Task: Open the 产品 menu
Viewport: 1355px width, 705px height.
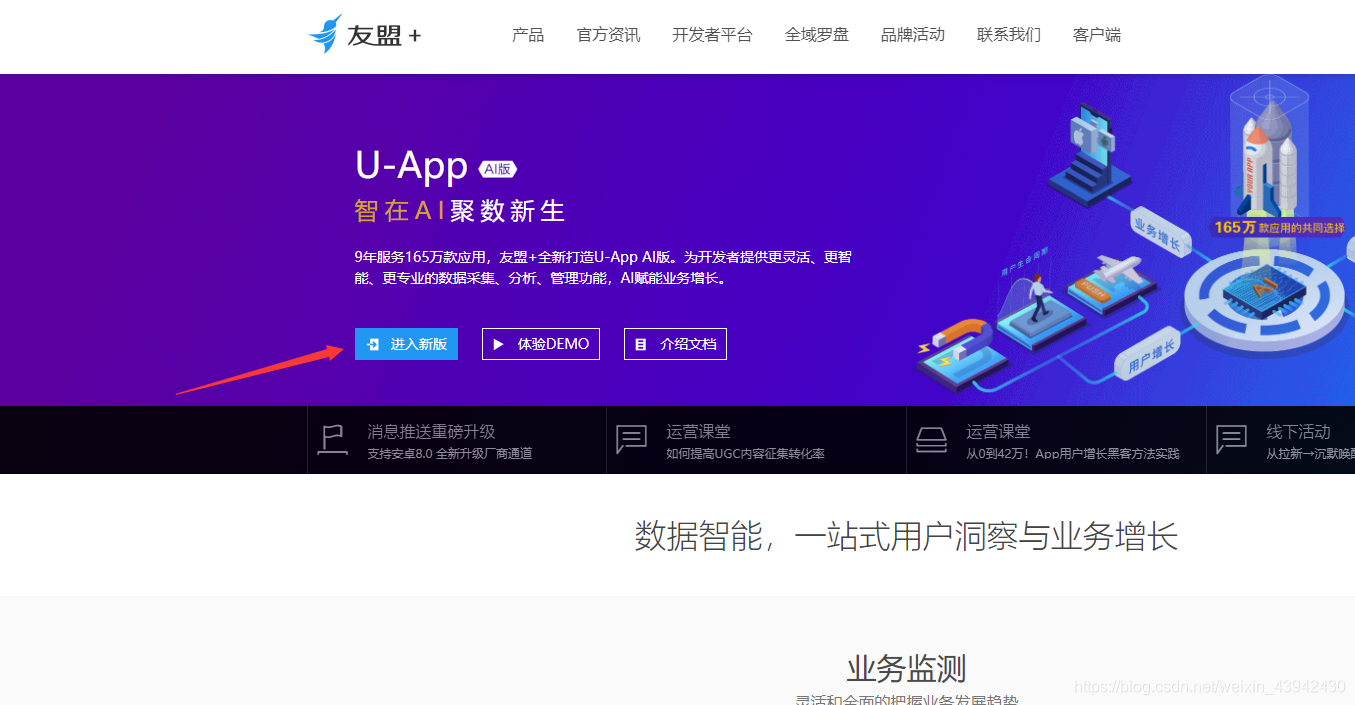Action: pyautogui.click(x=528, y=35)
